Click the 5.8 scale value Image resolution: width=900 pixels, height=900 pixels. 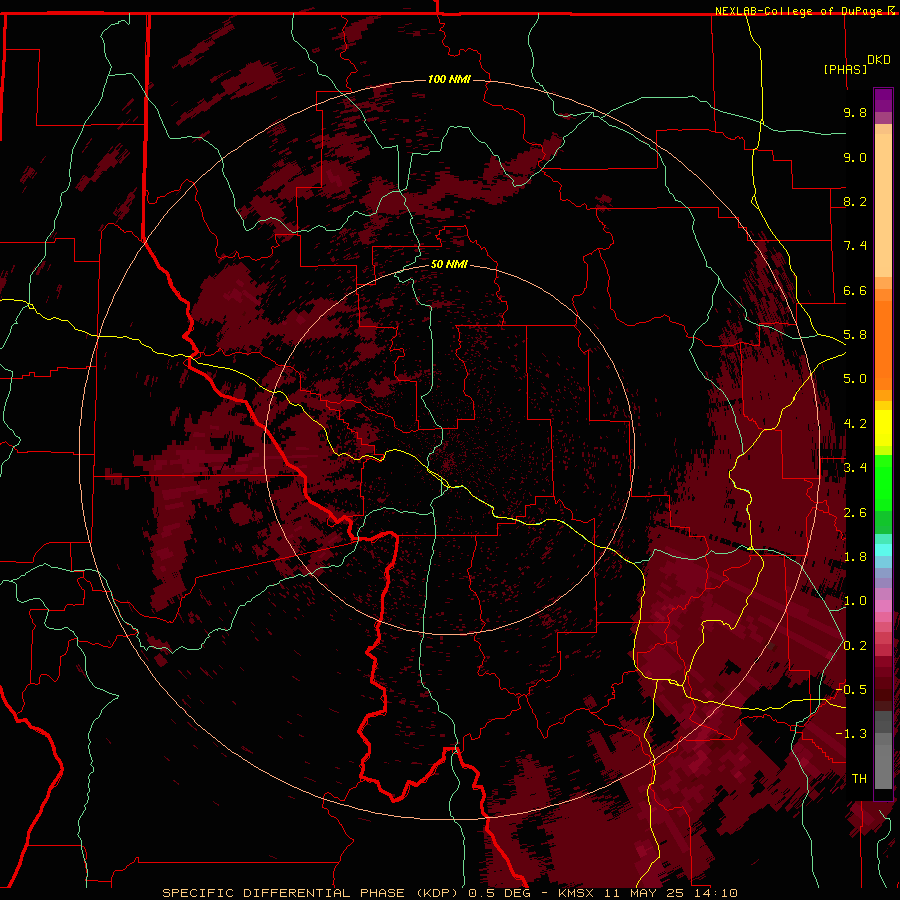[855, 335]
